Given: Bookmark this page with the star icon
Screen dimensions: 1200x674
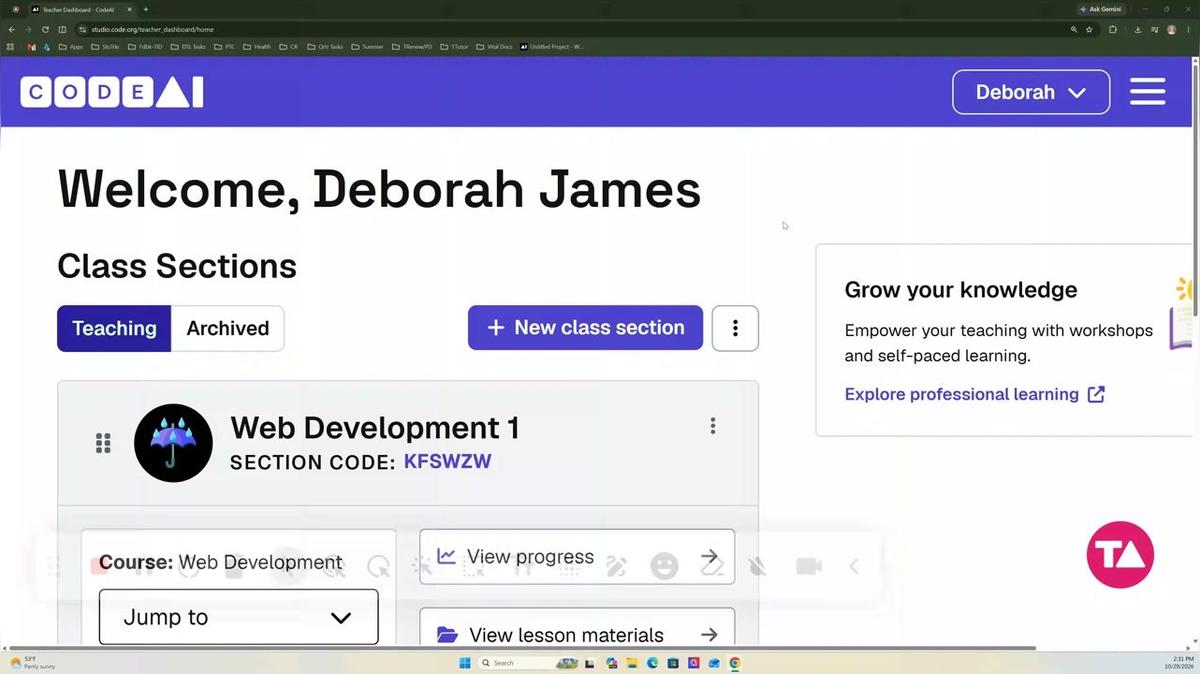Looking at the screenshot, I should [1089, 30].
